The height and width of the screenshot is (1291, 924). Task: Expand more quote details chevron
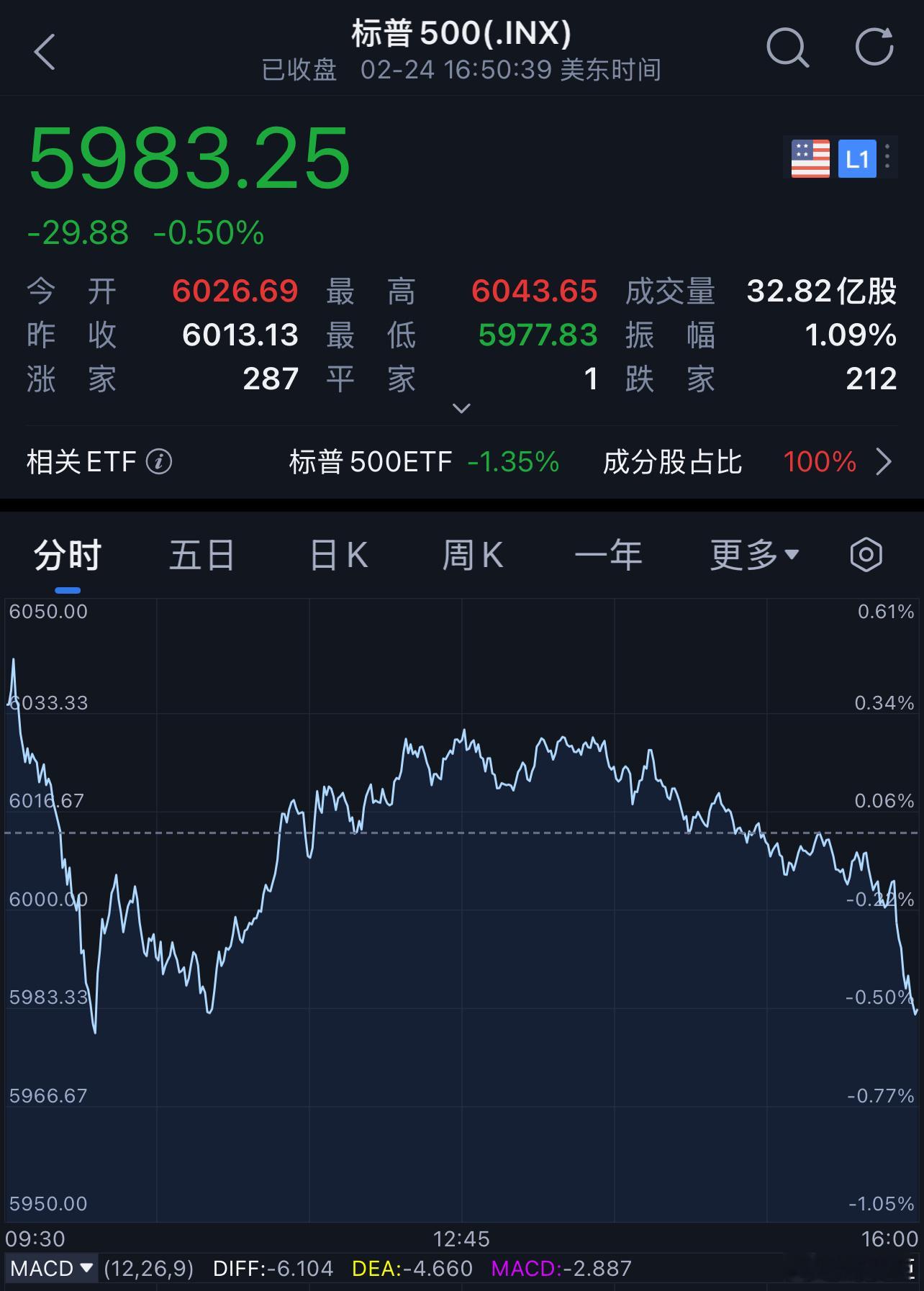461,408
